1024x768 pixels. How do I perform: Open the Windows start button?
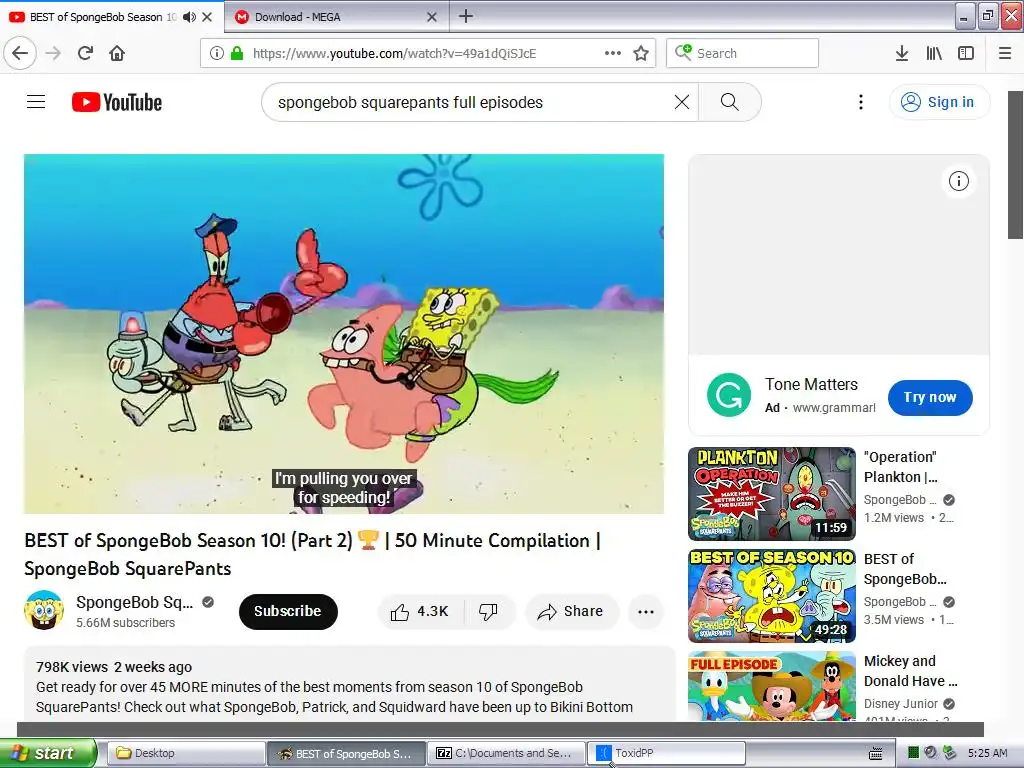pyautogui.click(x=48, y=753)
